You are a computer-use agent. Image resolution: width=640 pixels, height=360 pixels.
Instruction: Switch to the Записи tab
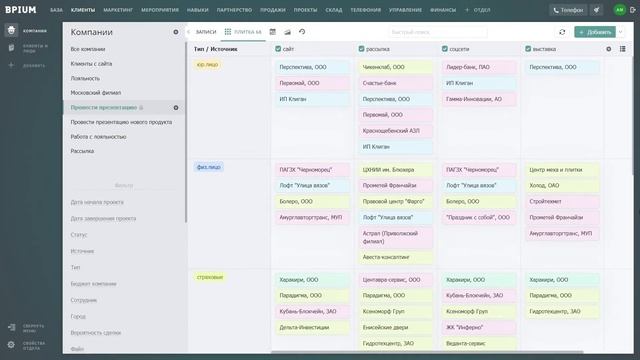[206, 32]
